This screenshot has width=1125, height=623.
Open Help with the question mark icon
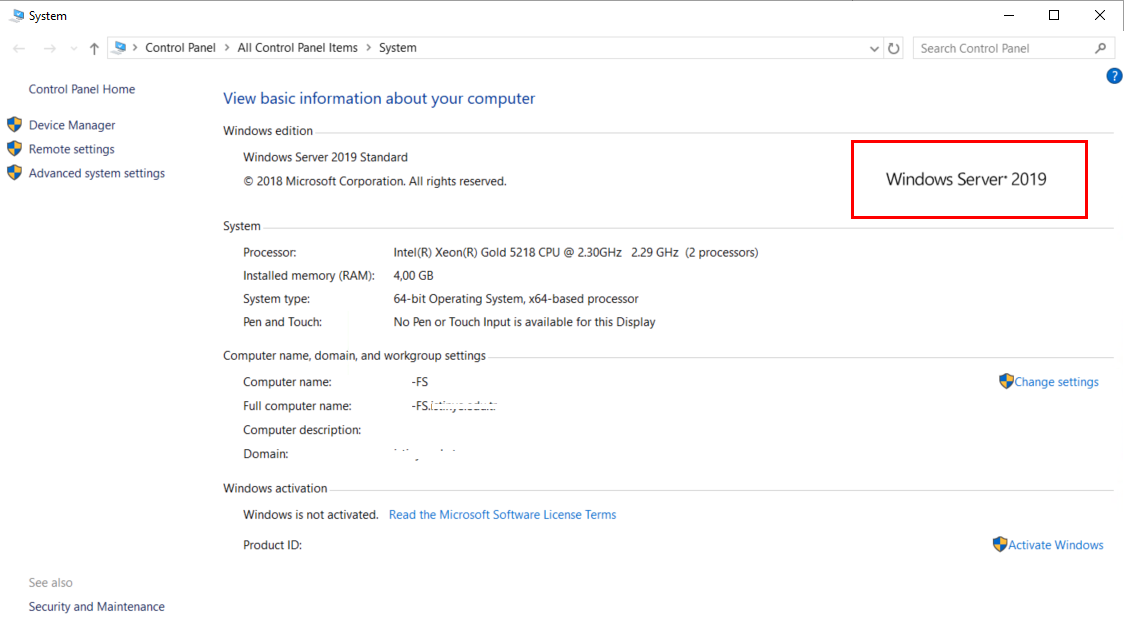(x=1114, y=76)
